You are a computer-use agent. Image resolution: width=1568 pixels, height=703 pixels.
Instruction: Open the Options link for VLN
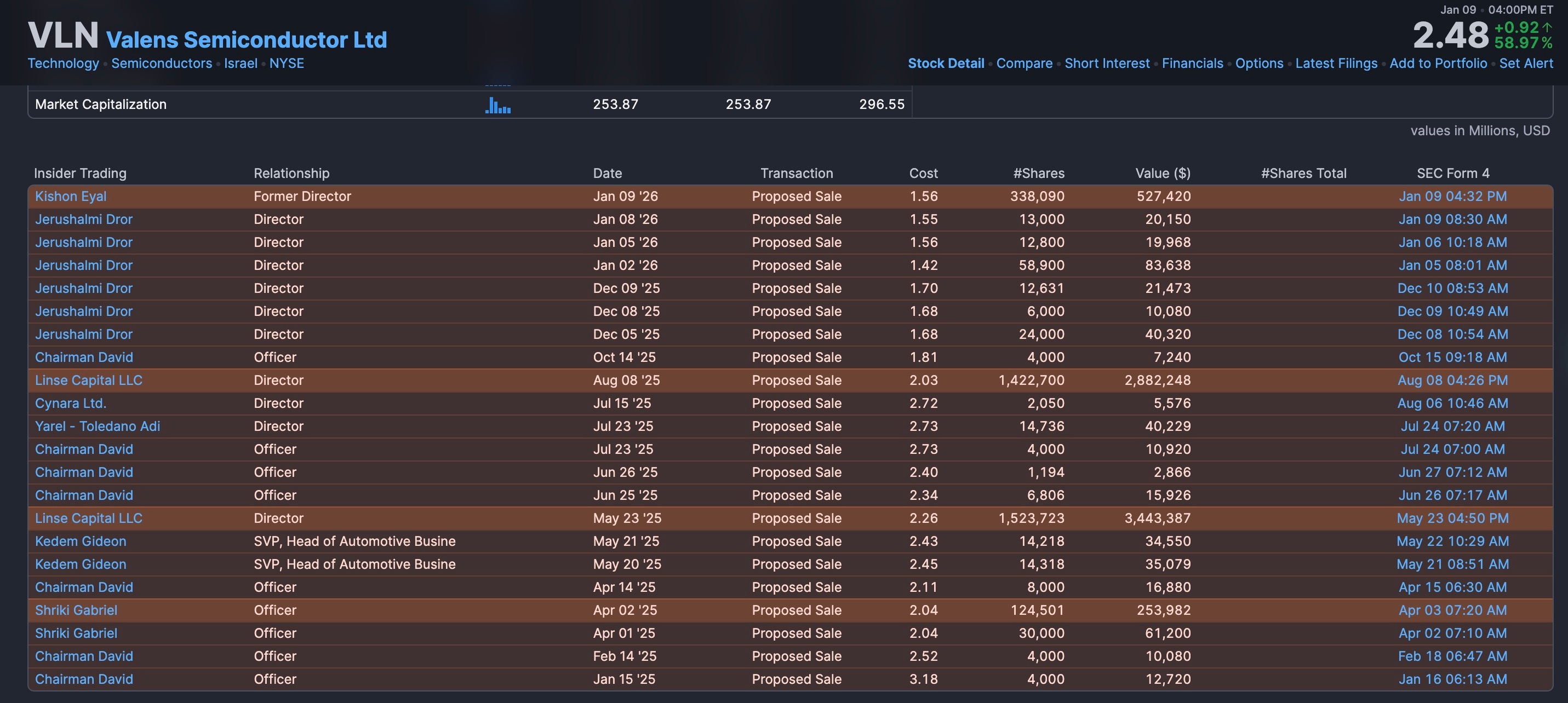1259,64
